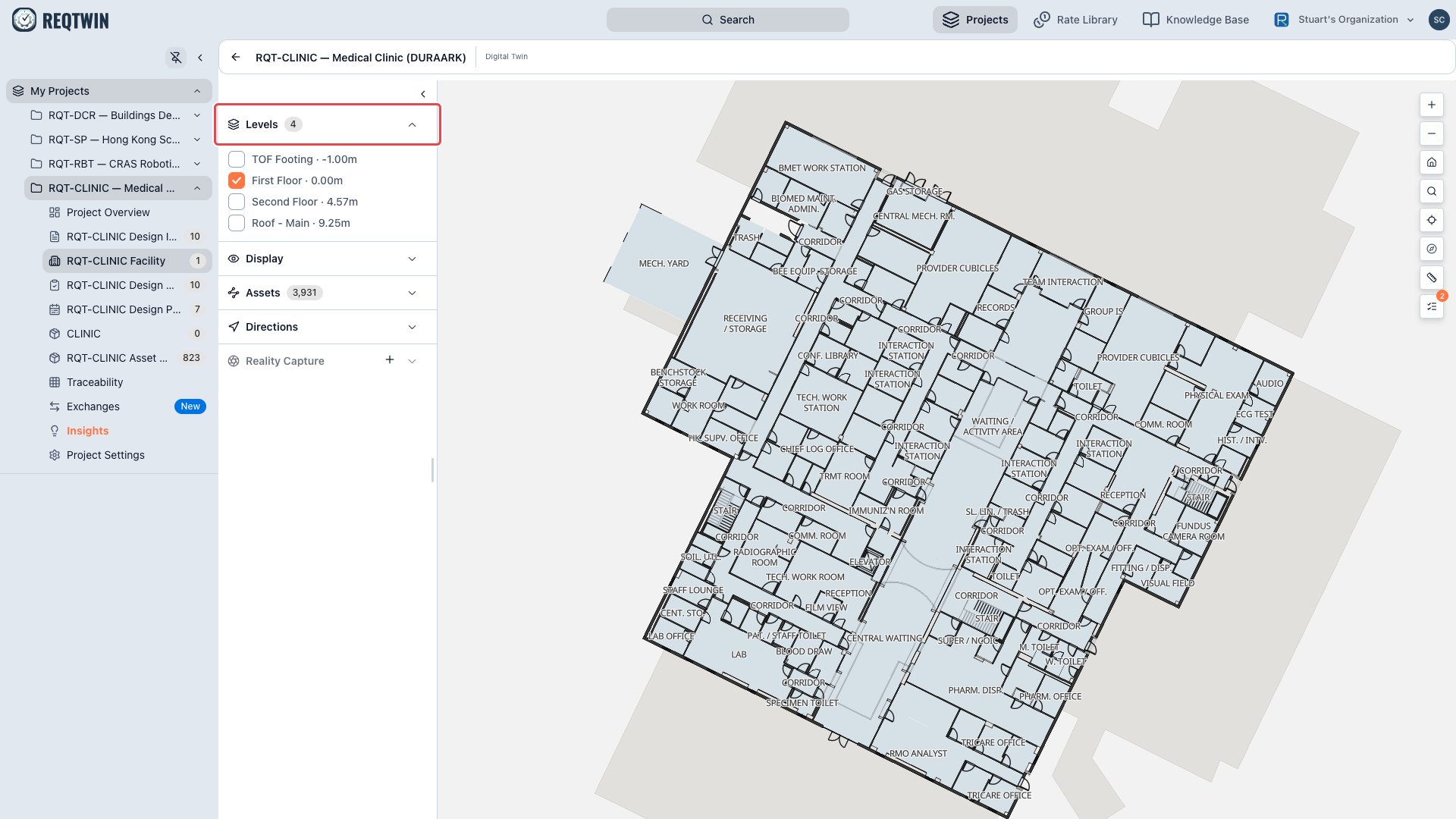Click the Digital Twin breadcrumb label
The image size is (1456, 819).
click(507, 57)
